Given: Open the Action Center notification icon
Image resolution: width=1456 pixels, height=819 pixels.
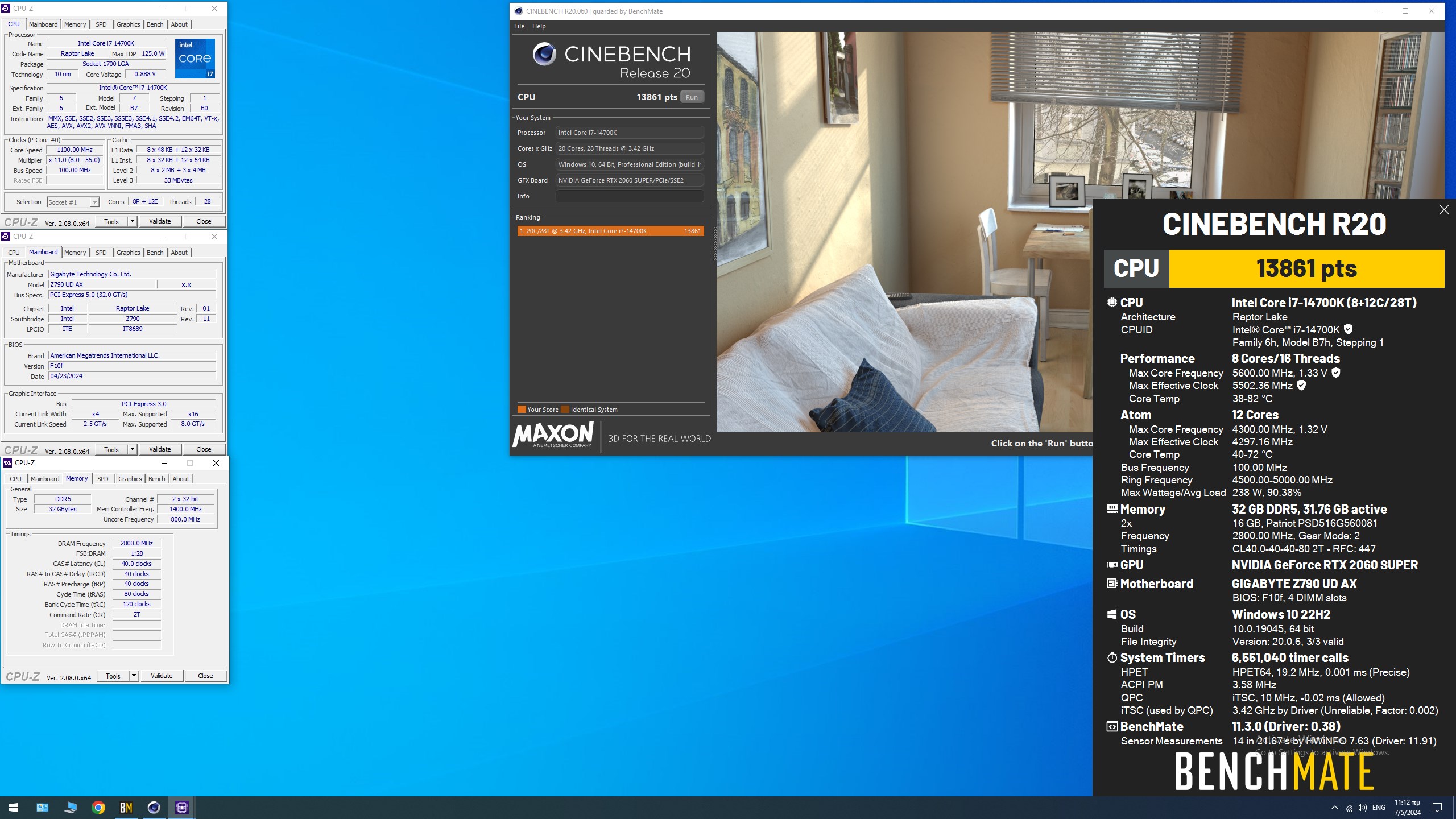Looking at the screenshot, I should 1437,808.
